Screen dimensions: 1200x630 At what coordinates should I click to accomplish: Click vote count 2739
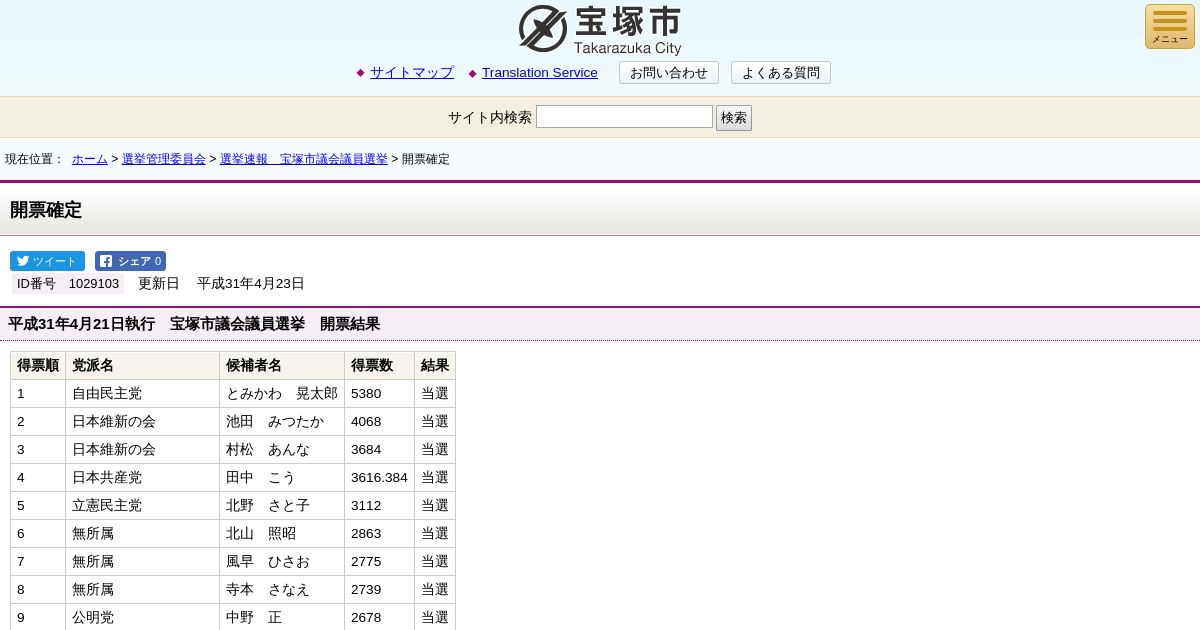(380, 590)
